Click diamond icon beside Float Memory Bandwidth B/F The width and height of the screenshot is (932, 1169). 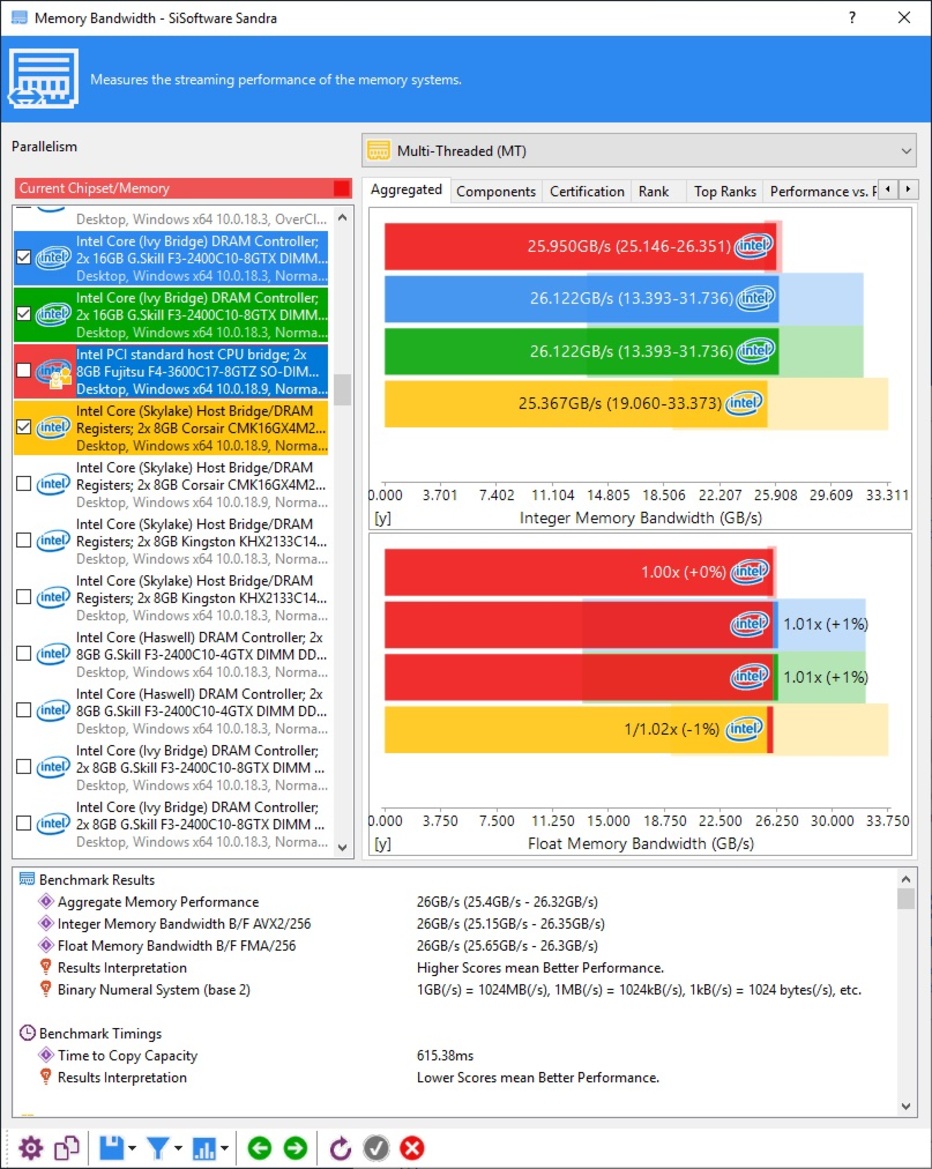(x=45, y=945)
